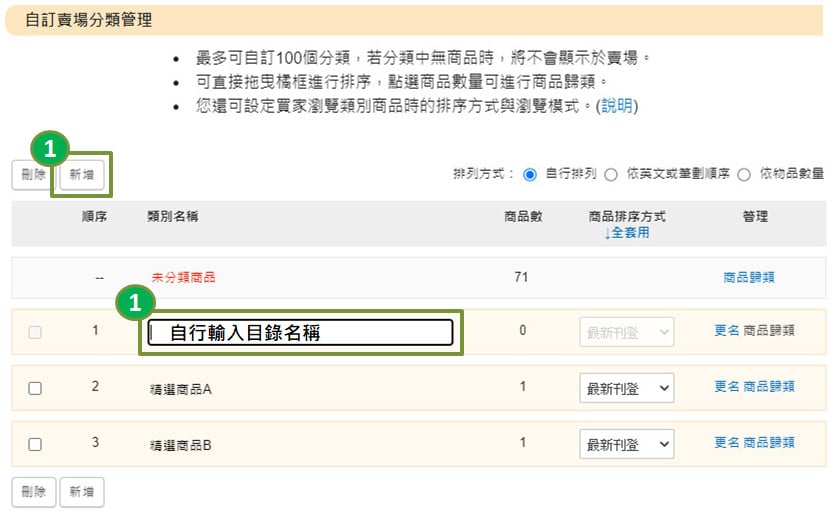Click 商品歸類 for 精選商品A
The height and width of the screenshot is (516, 836).
pos(769,386)
